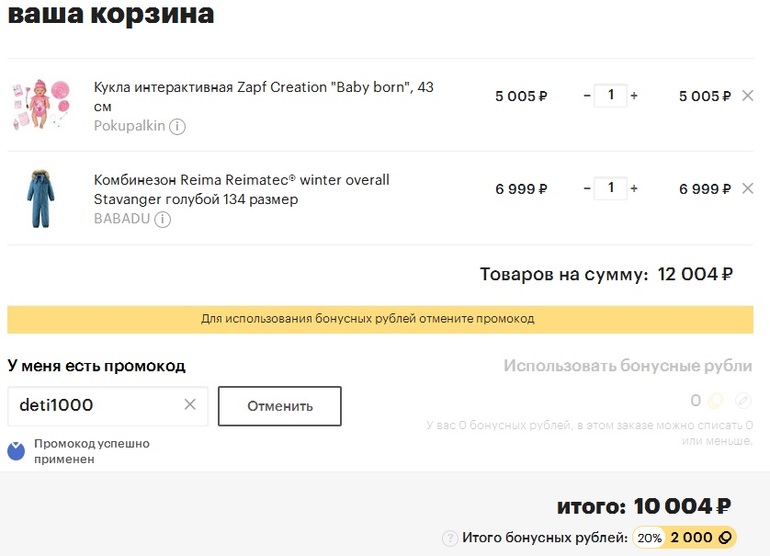Click question mark icon beside bonus total
Viewport: 770px width, 556px height.
tap(450, 538)
